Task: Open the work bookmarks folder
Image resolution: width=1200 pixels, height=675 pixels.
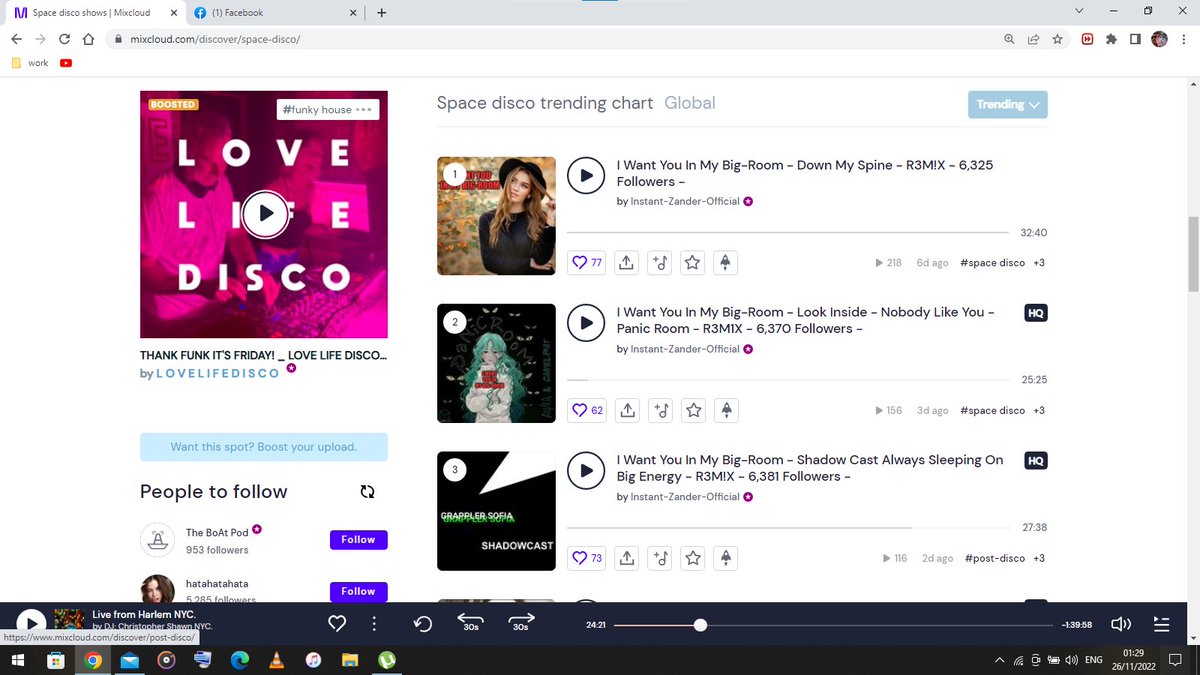Action: coord(30,63)
